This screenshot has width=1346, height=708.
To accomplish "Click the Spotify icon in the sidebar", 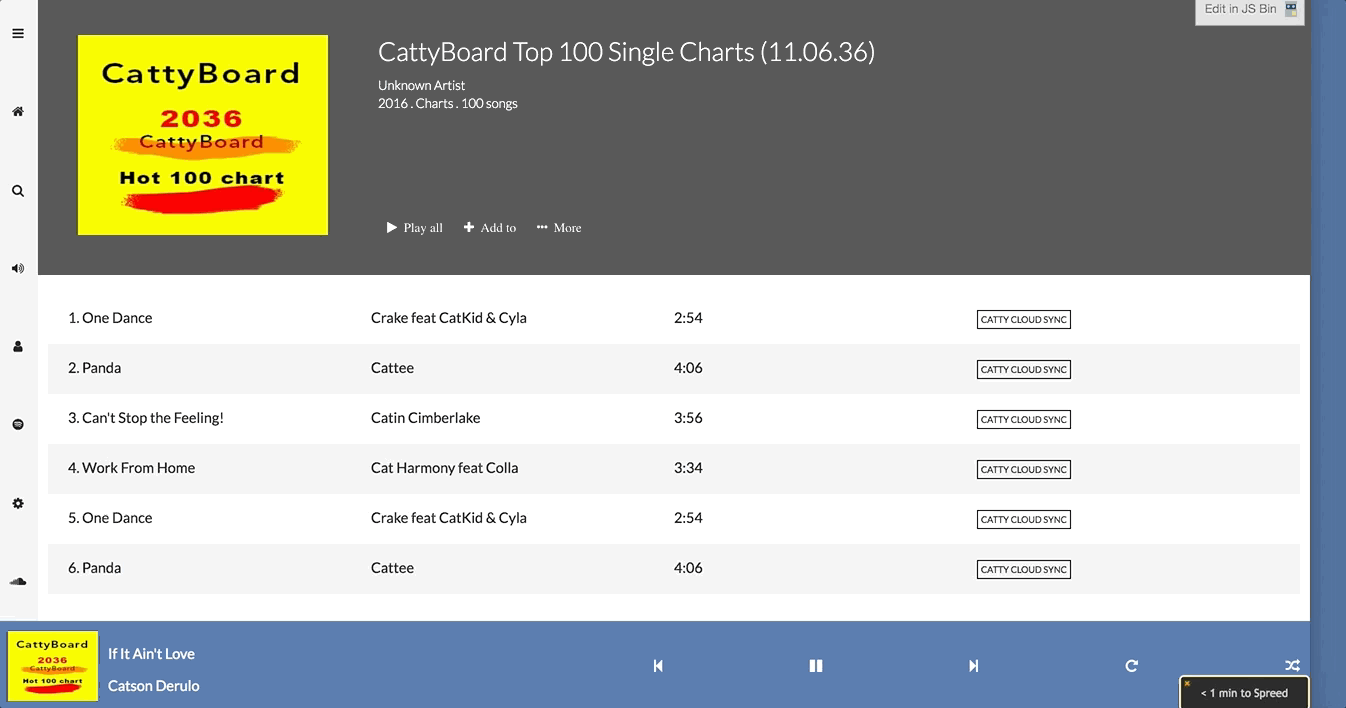I will click(x=18, y=424).
